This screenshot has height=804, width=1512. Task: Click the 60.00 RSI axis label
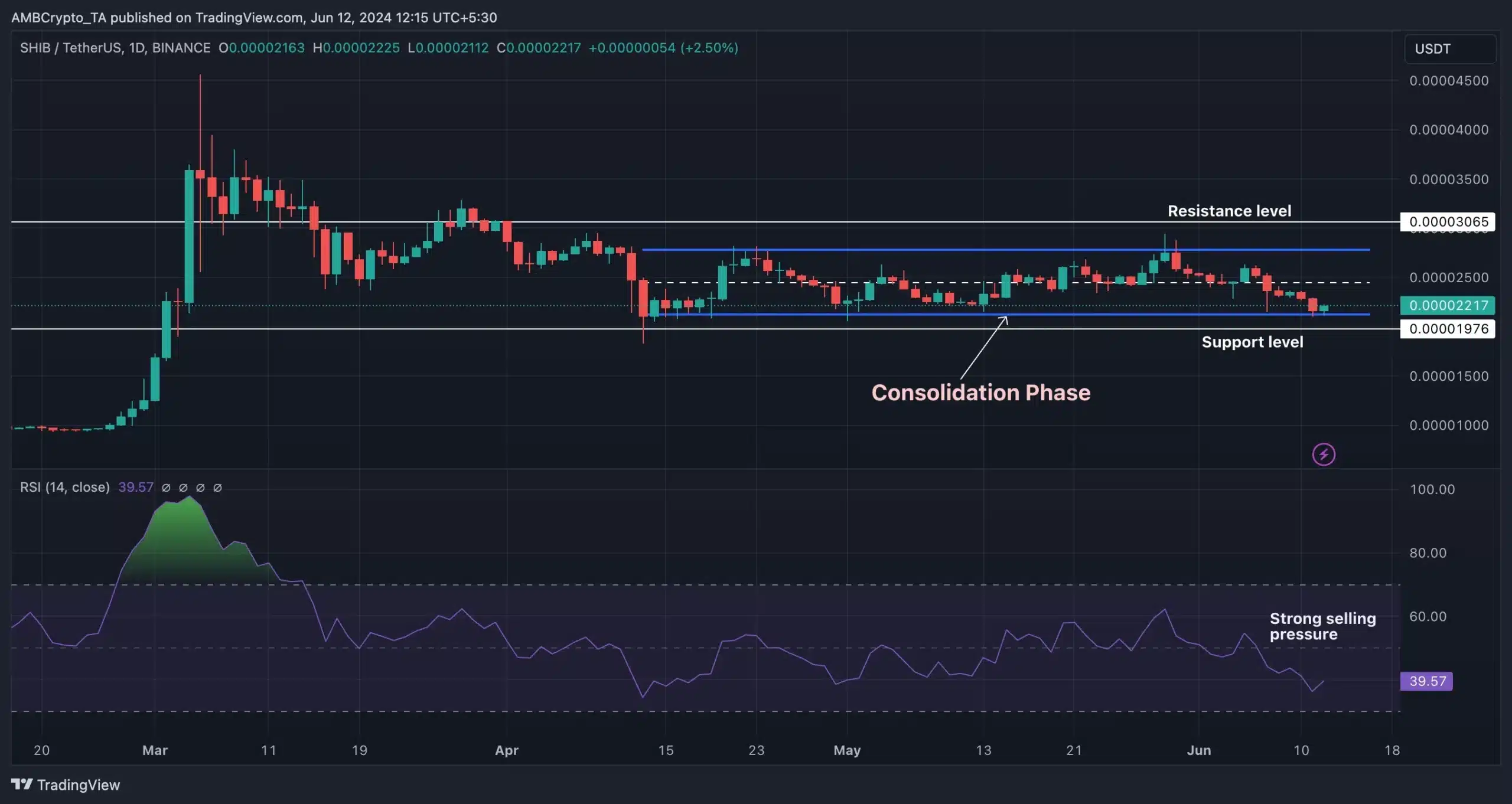pyautogui.click(x=1428, y=617)
